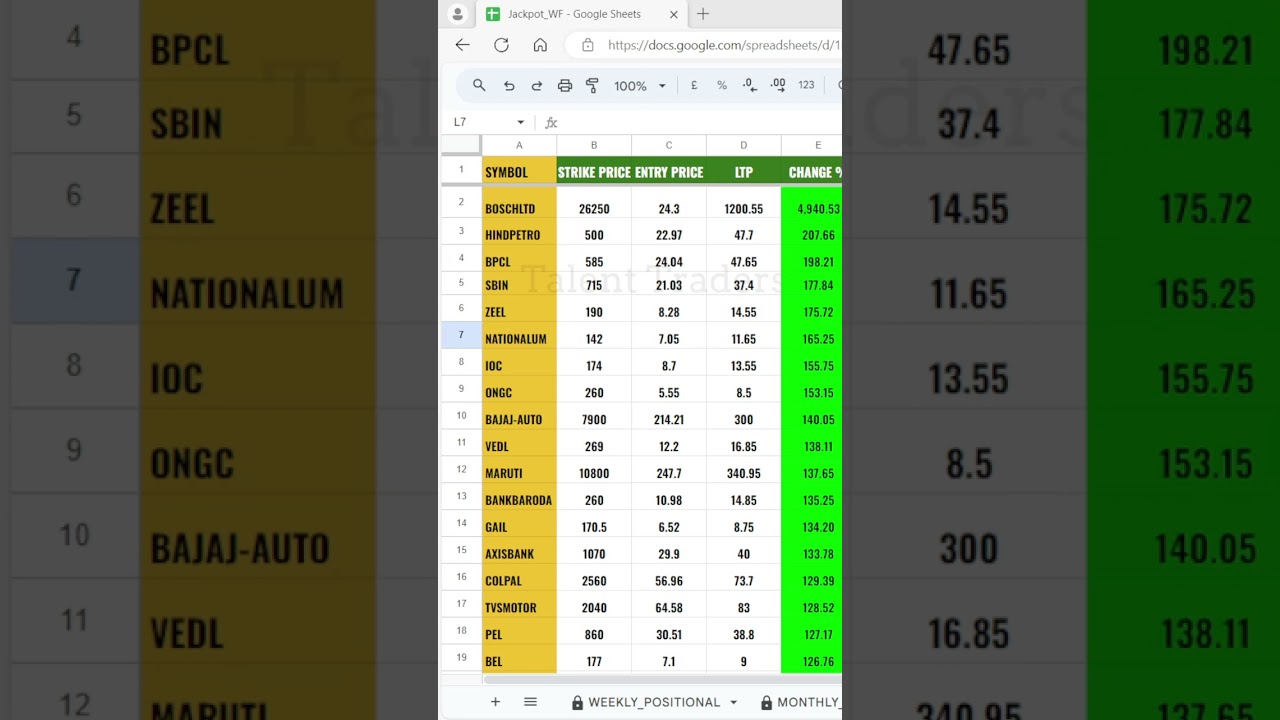Open the Sheets search menus tool
The image size is (1280, 720).
pyautogui.click(x=479, y=86)
